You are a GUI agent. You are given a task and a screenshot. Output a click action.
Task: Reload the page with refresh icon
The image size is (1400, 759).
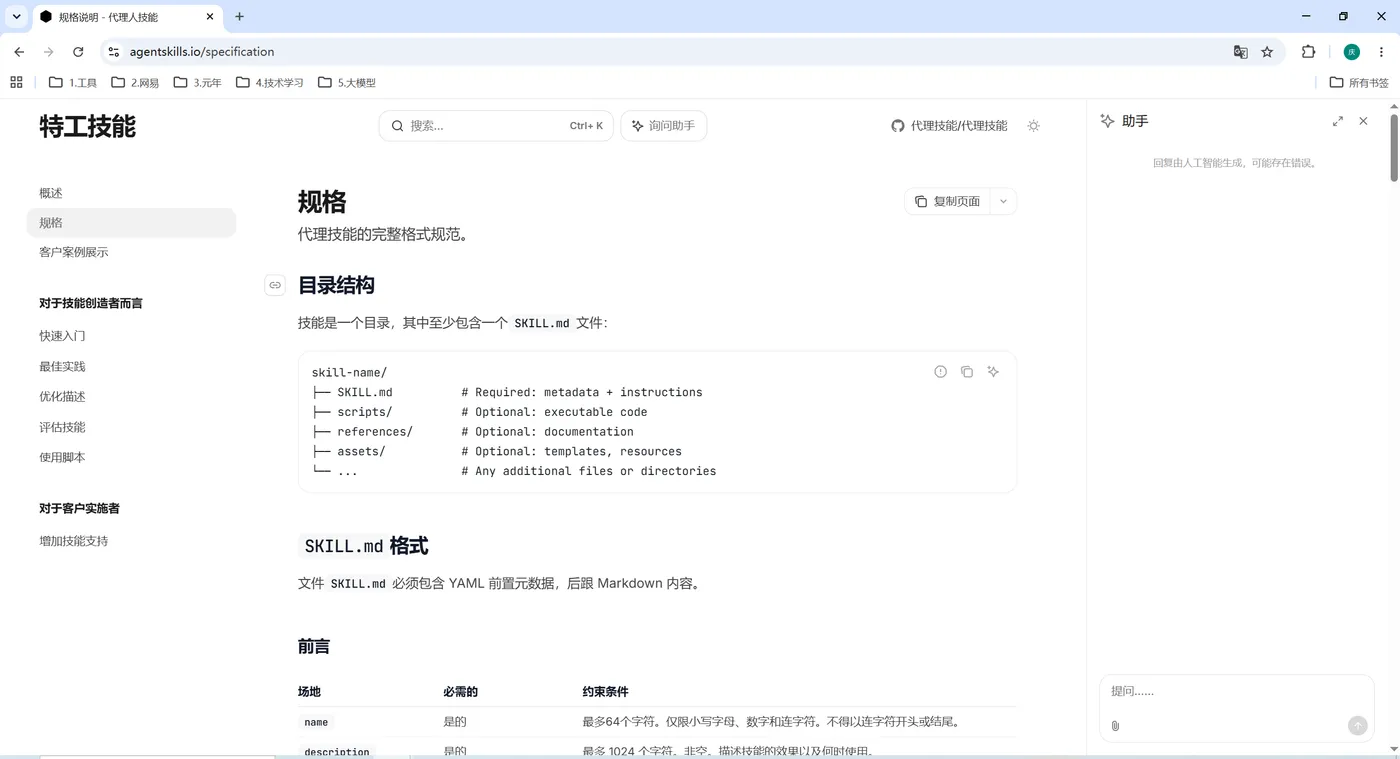(x=78, y=52)
